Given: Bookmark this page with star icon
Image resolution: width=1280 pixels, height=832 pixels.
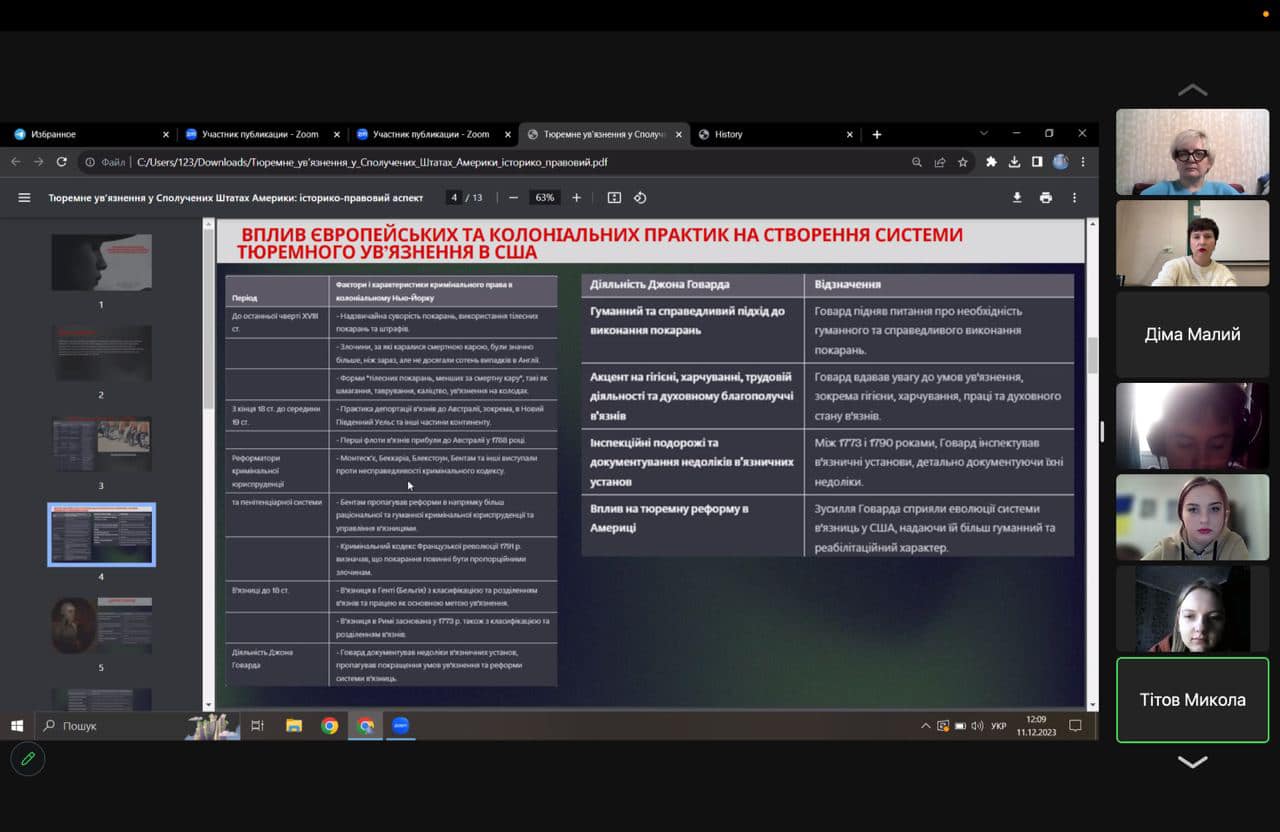Looking at the screenshot, I should (x=963, y=162).
